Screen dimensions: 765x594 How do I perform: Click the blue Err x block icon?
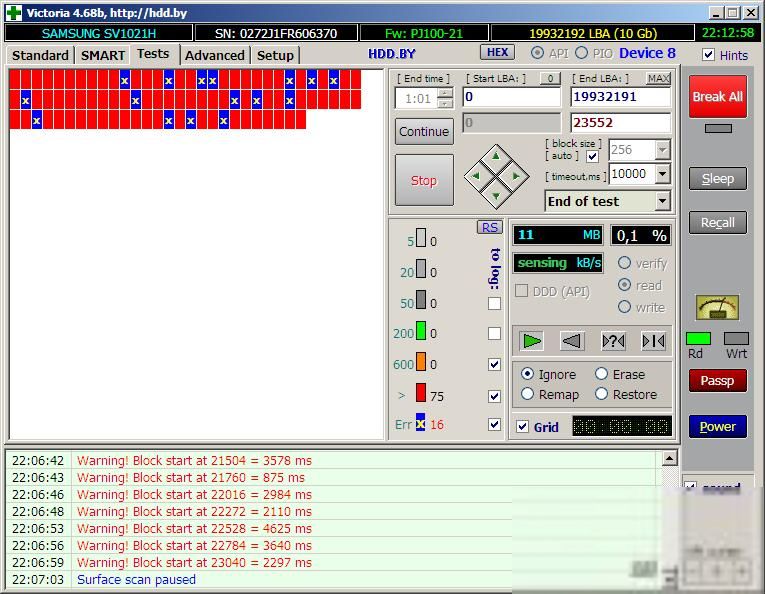click(x=421, y=422)
